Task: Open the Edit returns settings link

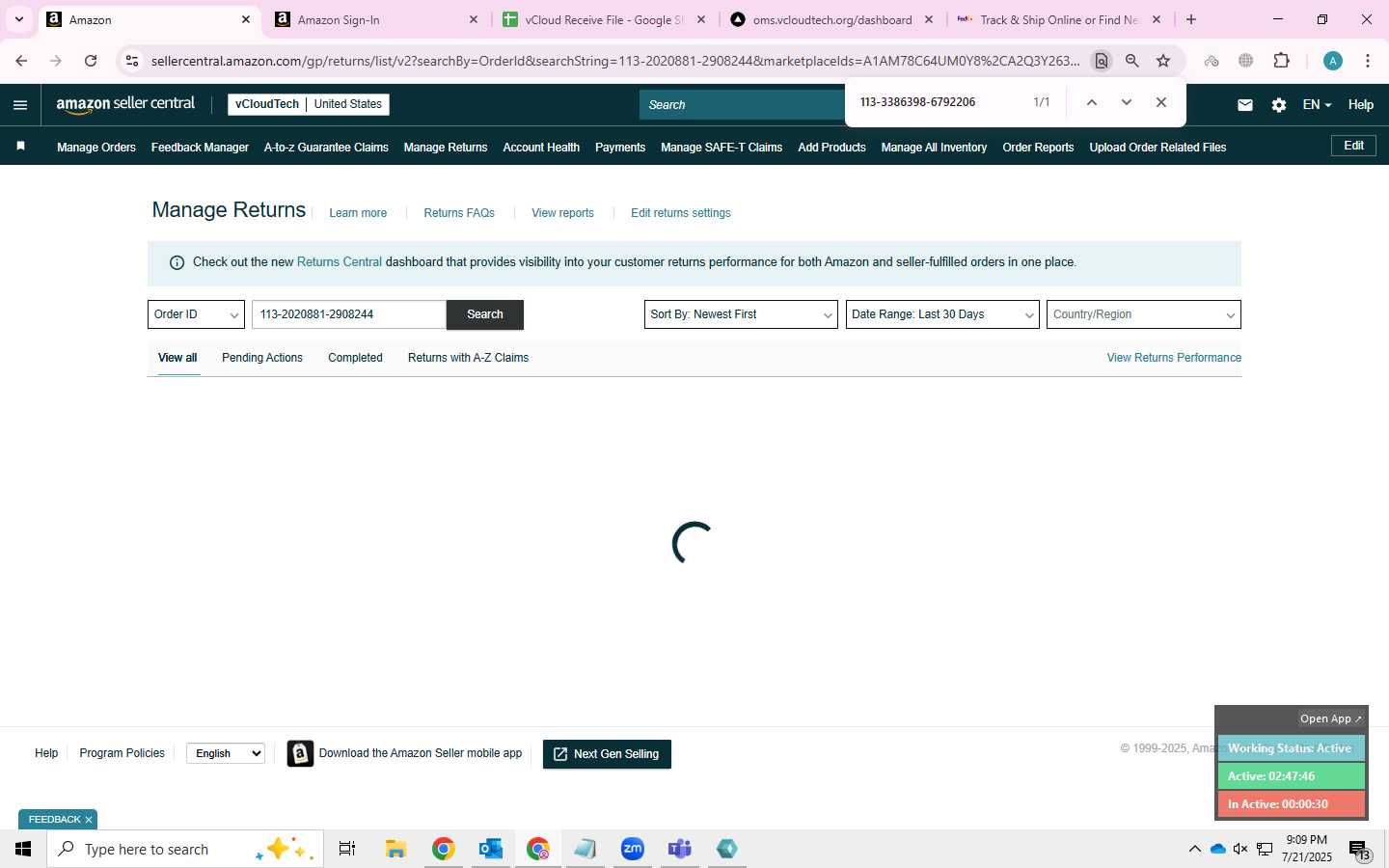Action: coord(681,213)
